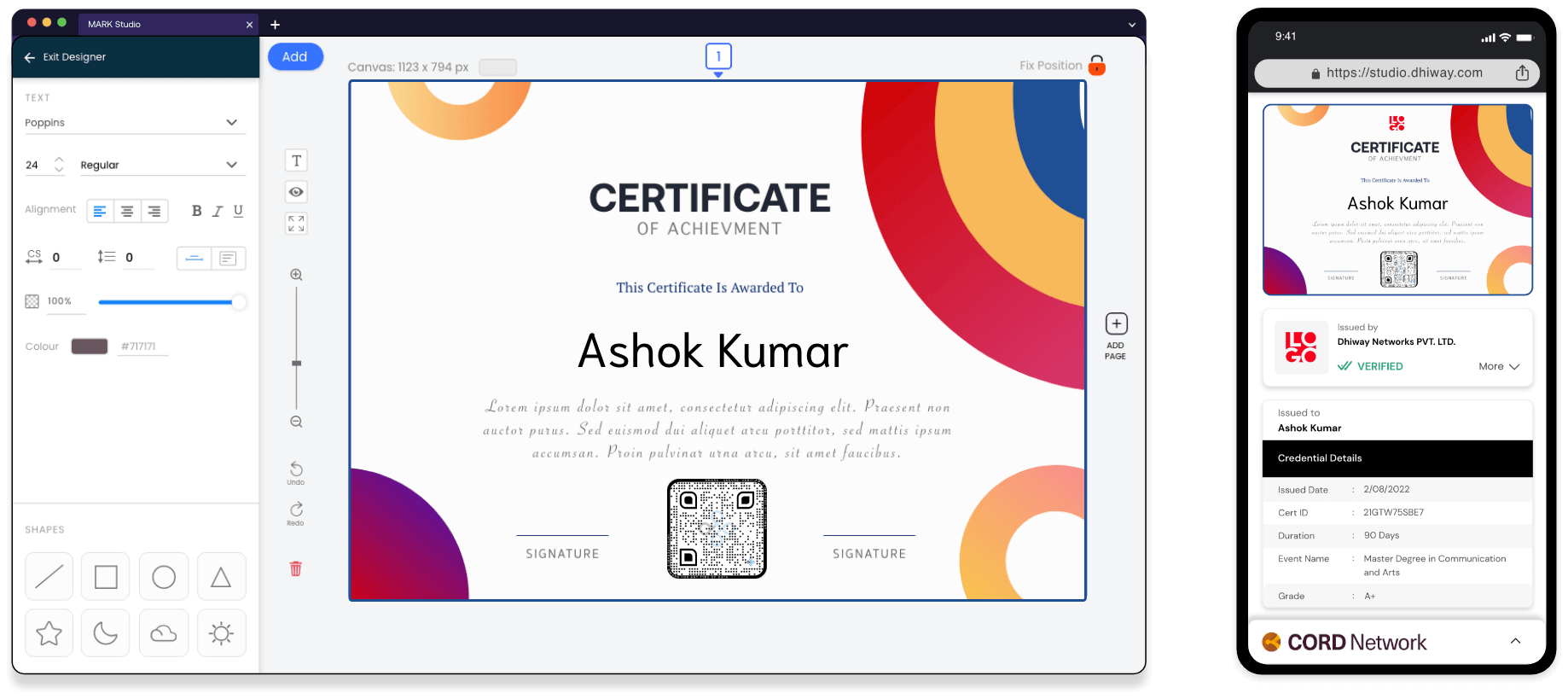Screen dimensions: 1568x699
Task: Click the Add Page plus icon
Action: pos(1116,323)
